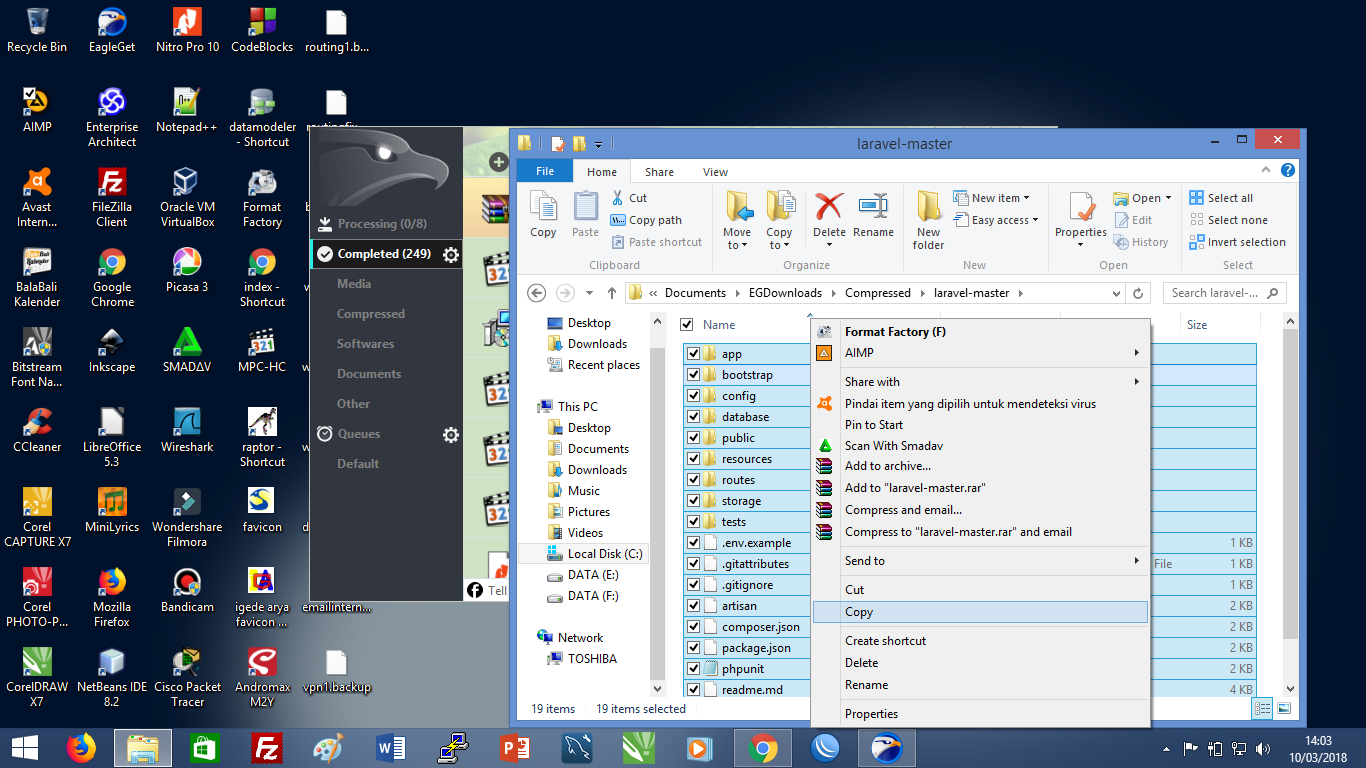Viewport: 1366px width, 768px height.
Task: Select Scan With Smadav in the context menu
Action: point(980,446)
